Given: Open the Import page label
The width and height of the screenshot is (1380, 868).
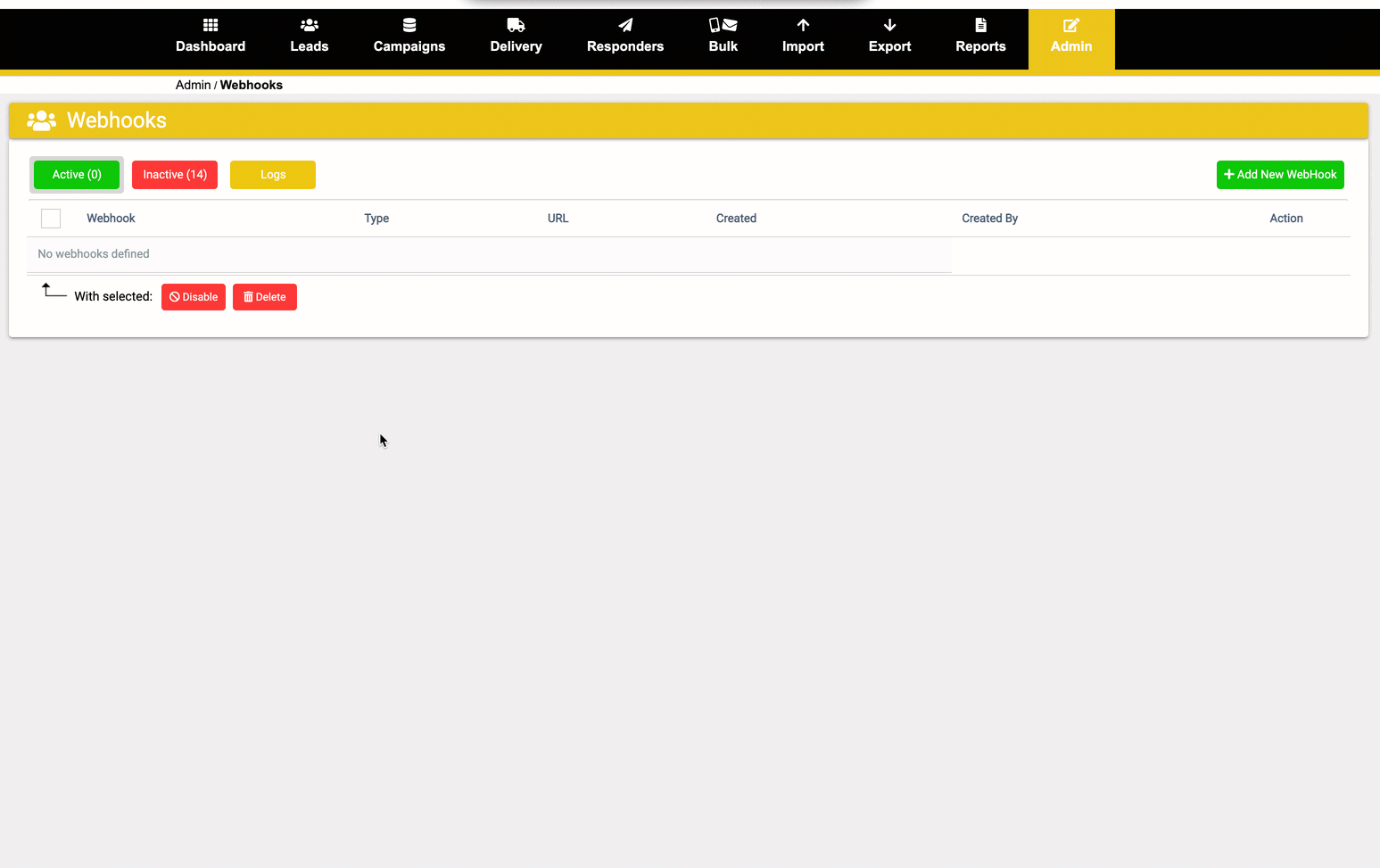Looking at the screenshot, I should (803, 46).
